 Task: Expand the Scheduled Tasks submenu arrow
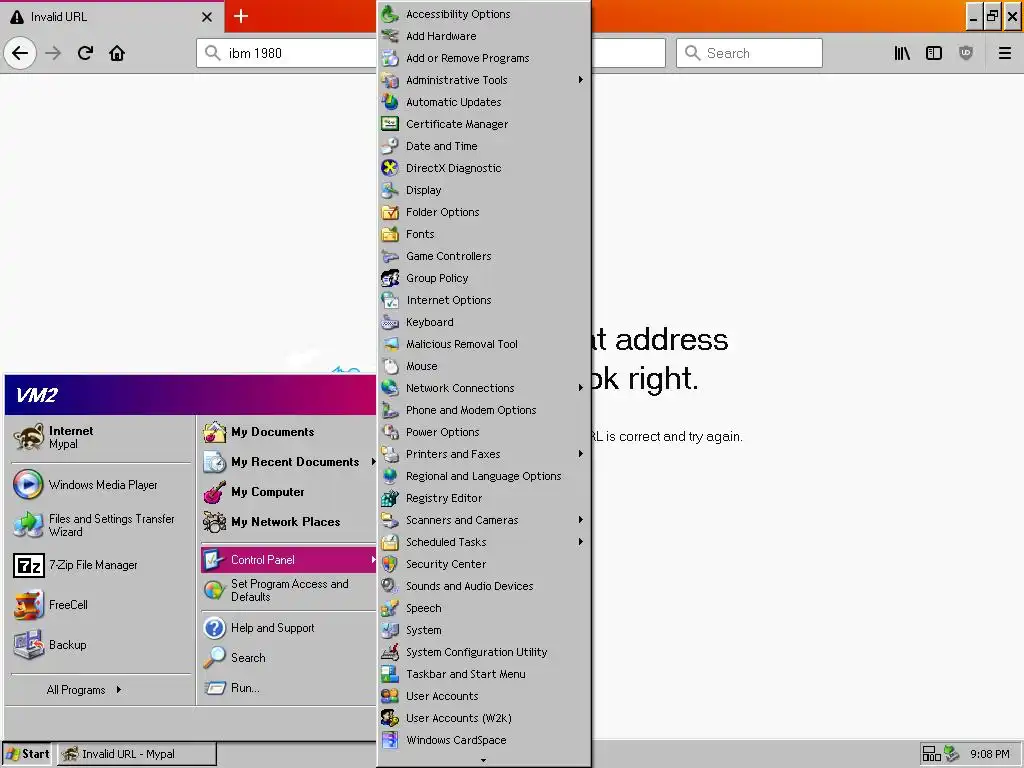pyautogui.click(x=581, y=542)
